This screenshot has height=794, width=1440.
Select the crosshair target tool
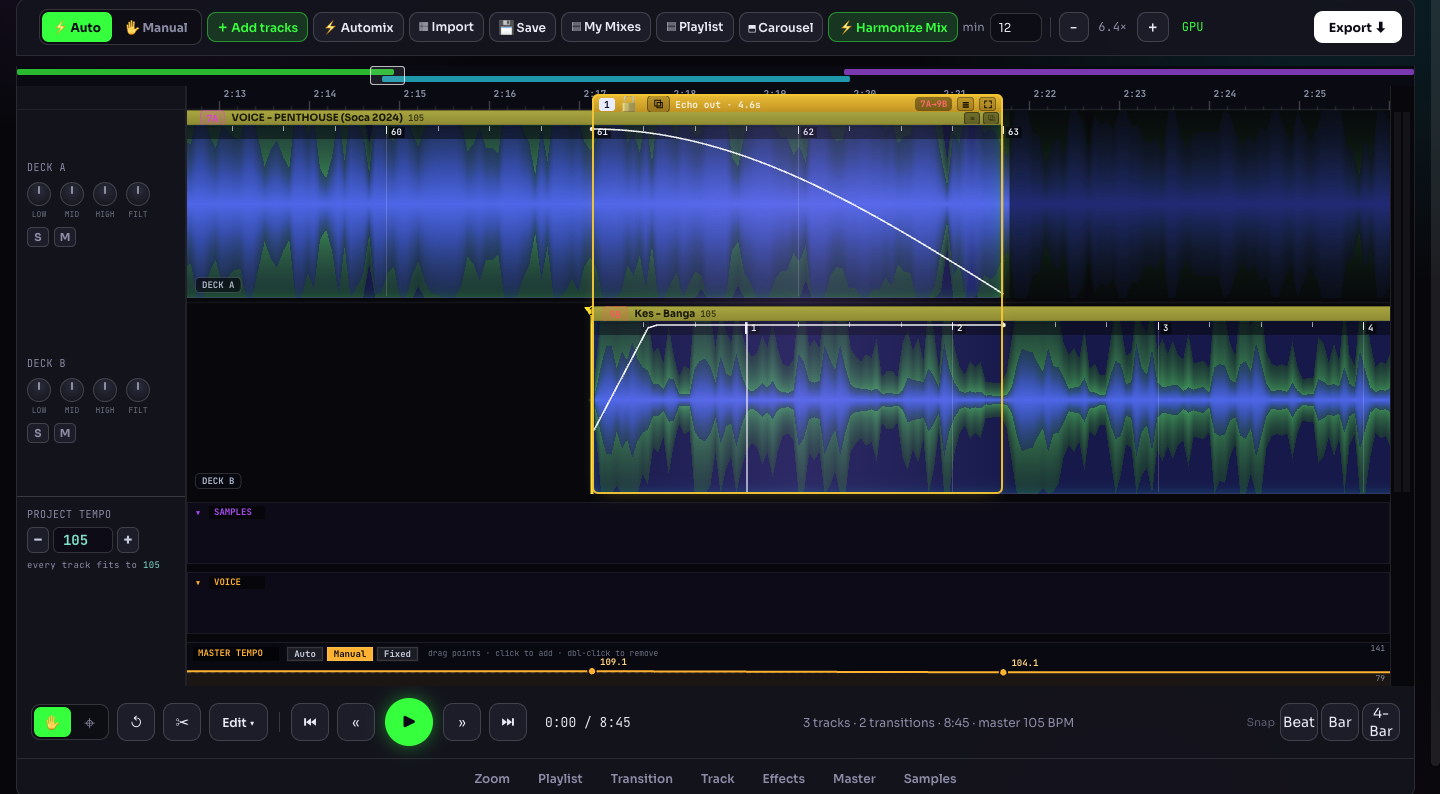[x=90, y=722]
